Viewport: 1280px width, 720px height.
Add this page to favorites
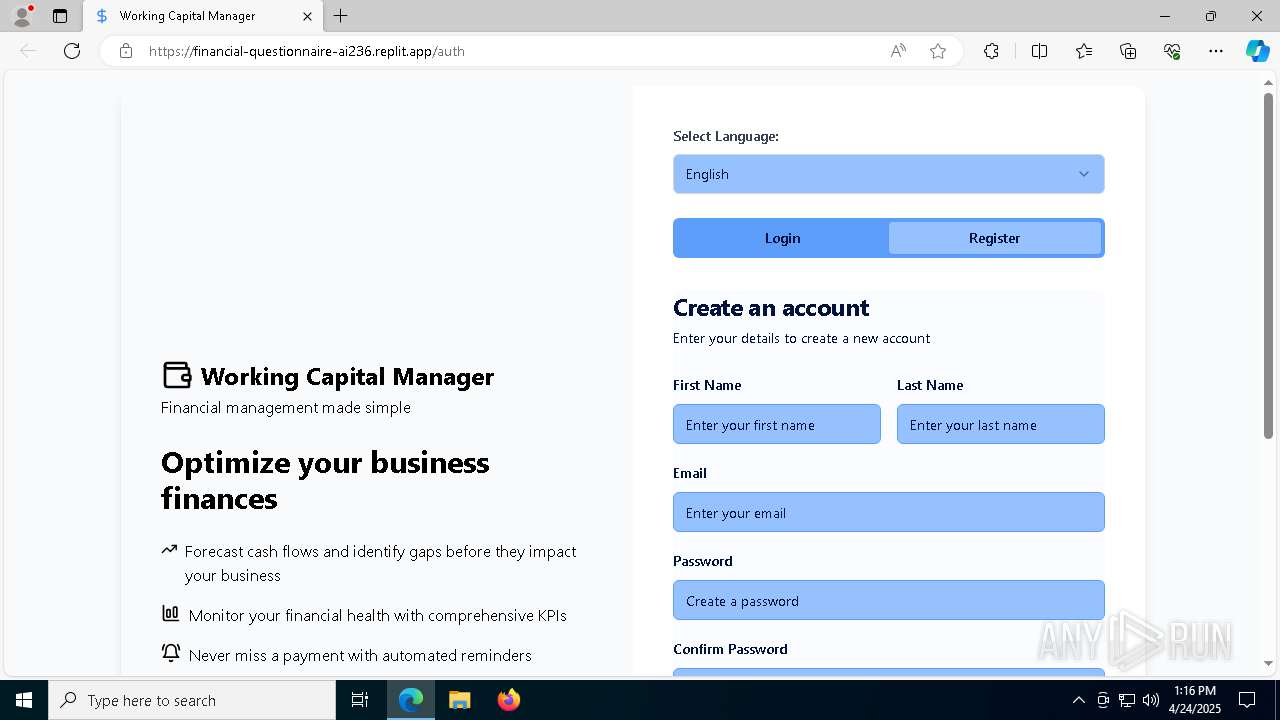click(x=938, y=51)
